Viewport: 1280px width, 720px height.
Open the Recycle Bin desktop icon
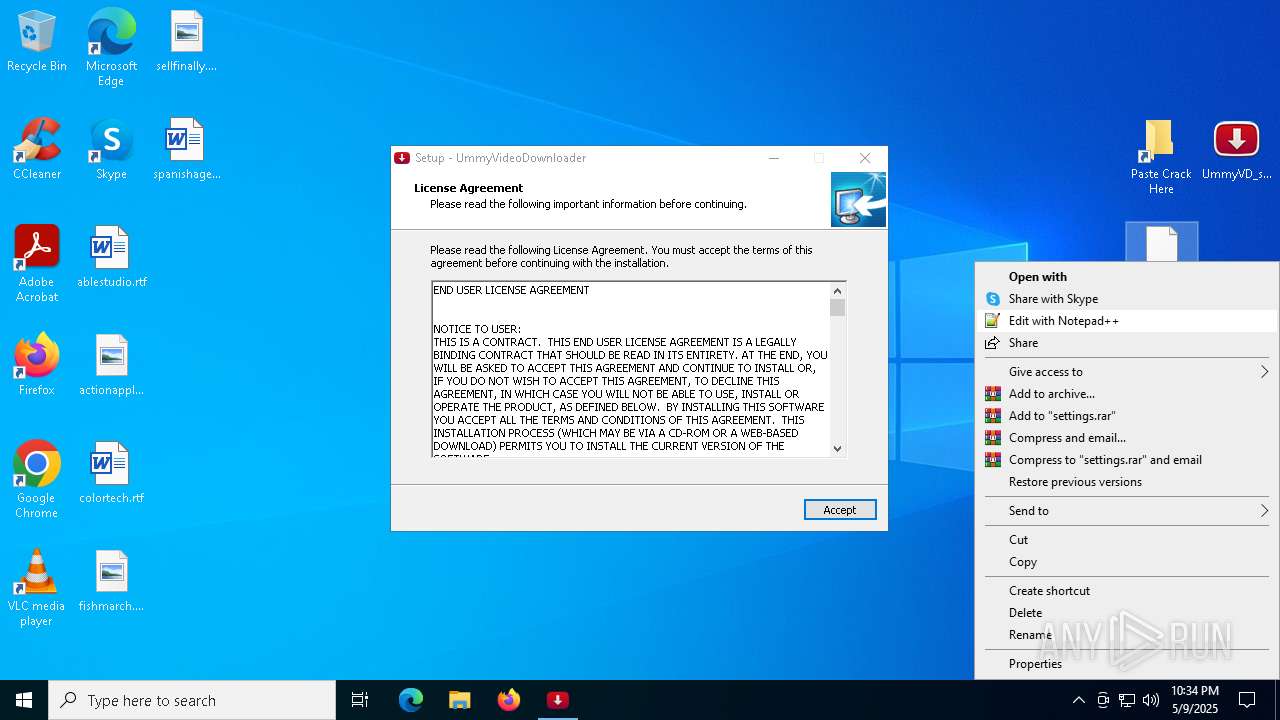37,42
